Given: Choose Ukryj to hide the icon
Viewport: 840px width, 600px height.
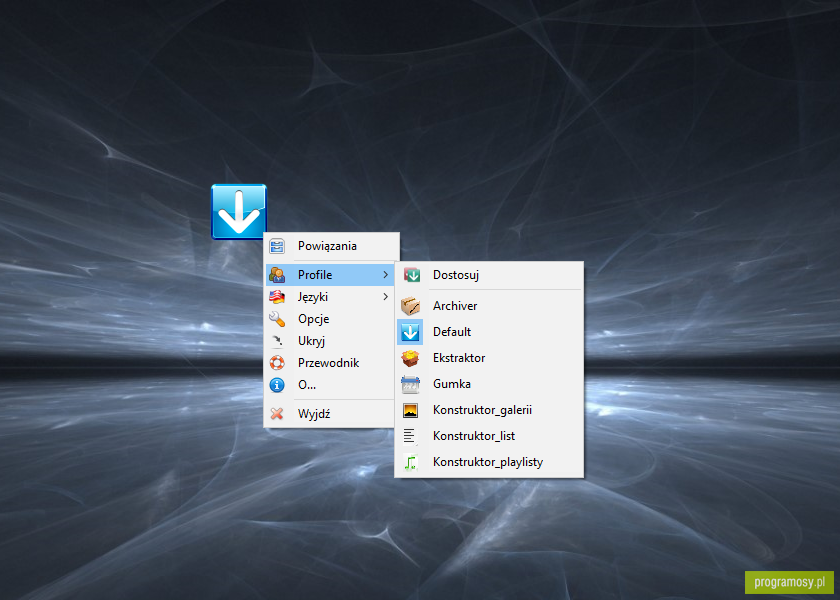Looking at the screenshot, I should tap(331, 341).
